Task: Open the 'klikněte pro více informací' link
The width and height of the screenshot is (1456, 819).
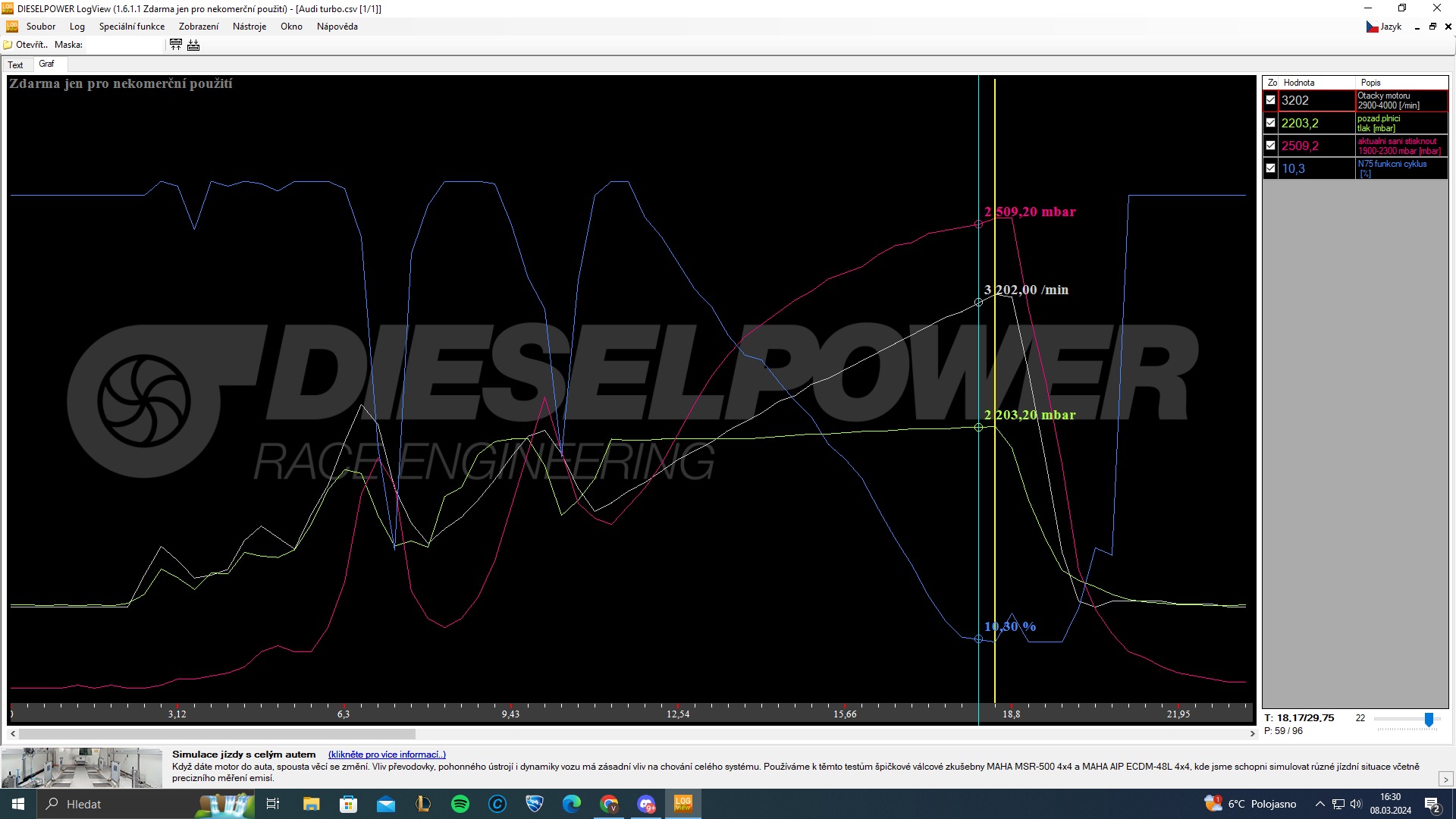Action: tap(387, 755)
